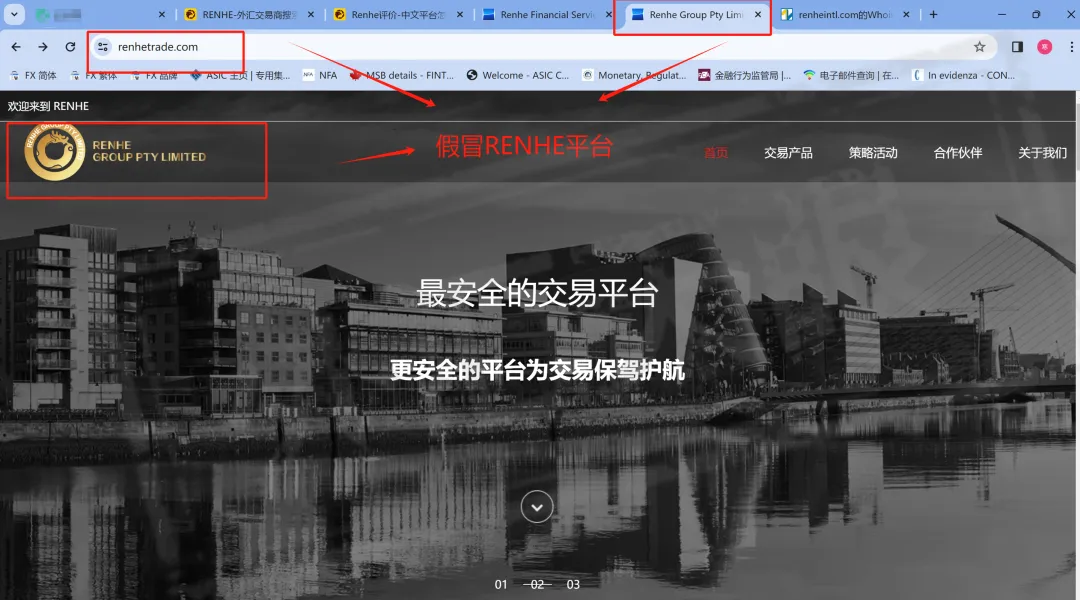Open the tab search dropdown arrow

tap(14, 14)
